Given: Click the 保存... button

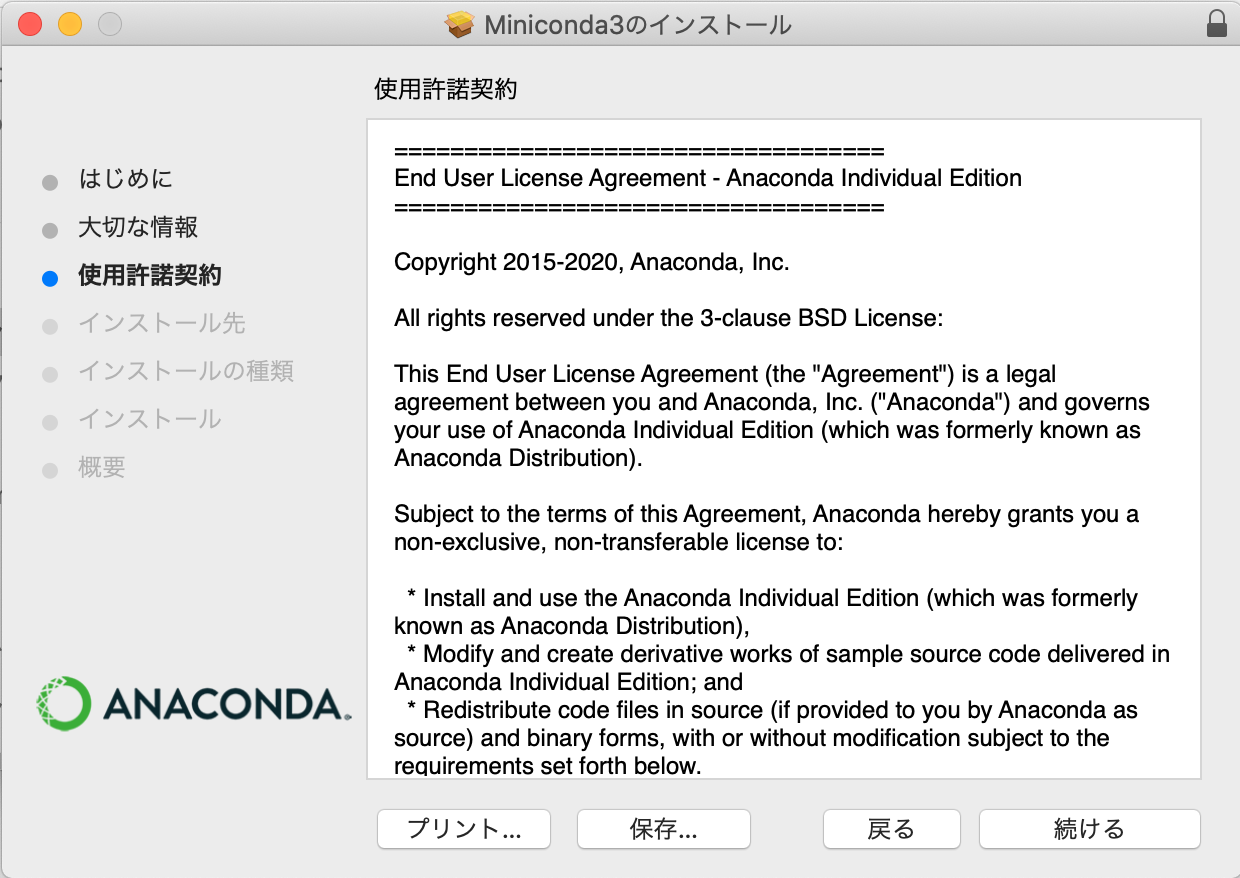Looking at the screenshot, I should click(664, 829).
